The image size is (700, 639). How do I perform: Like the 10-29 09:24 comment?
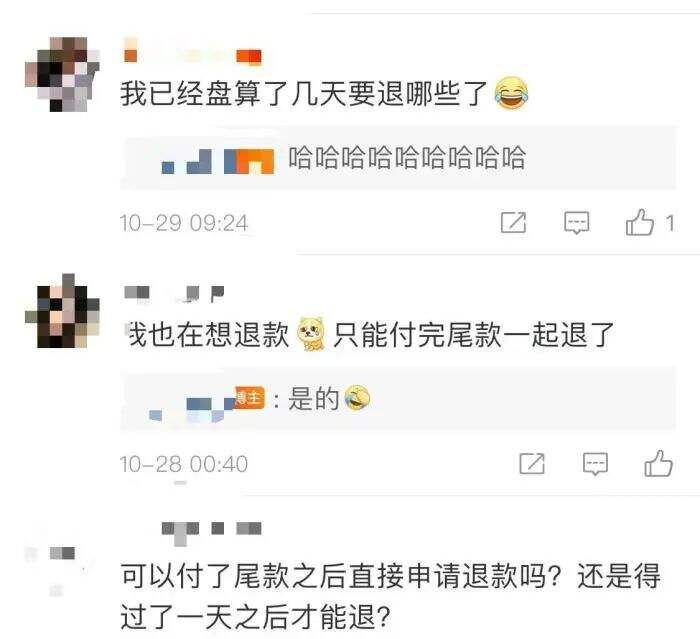tap(639, 222)
